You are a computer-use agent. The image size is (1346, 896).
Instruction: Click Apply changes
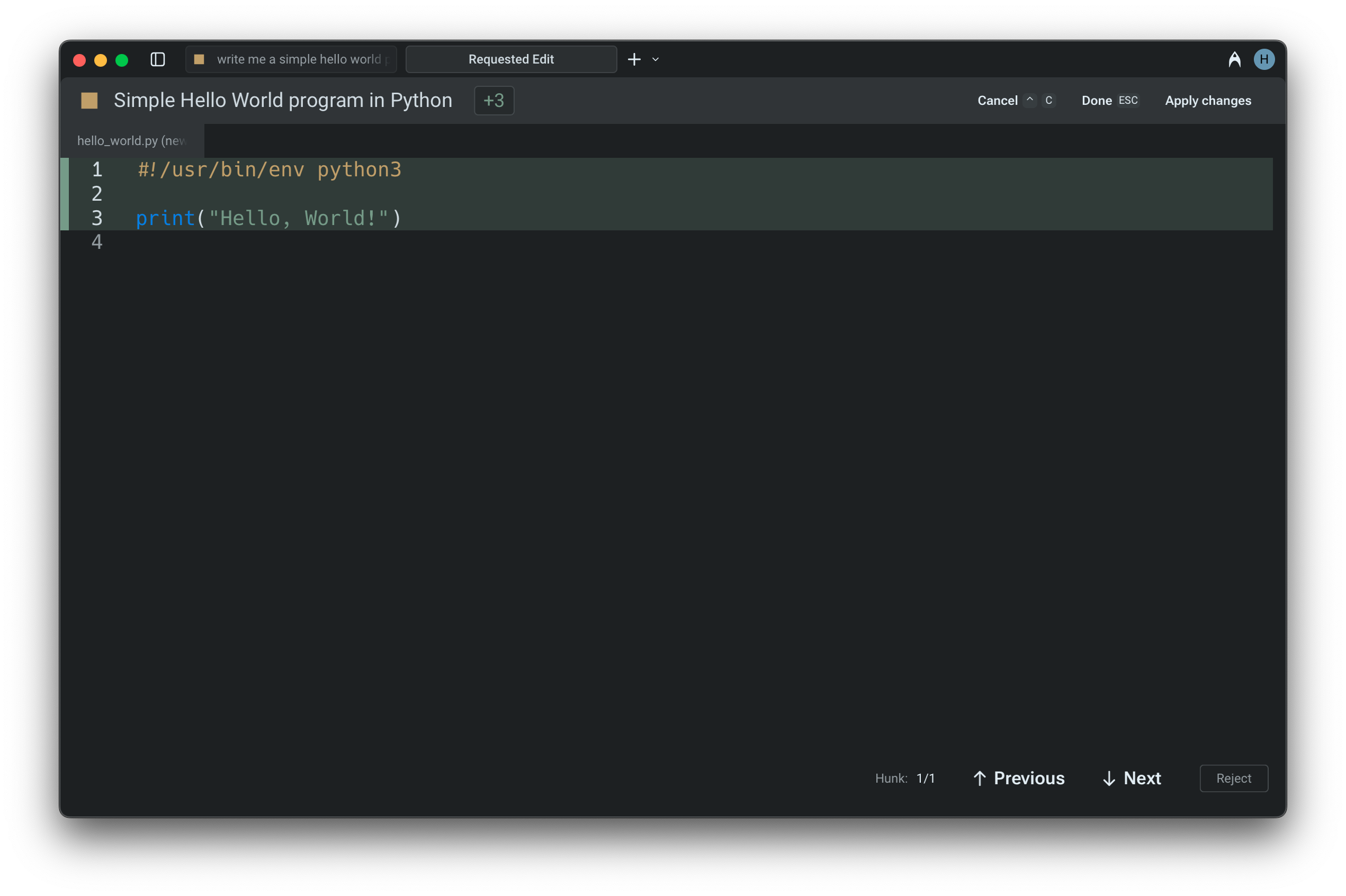pyautogui.click(x=1208, y=101)
